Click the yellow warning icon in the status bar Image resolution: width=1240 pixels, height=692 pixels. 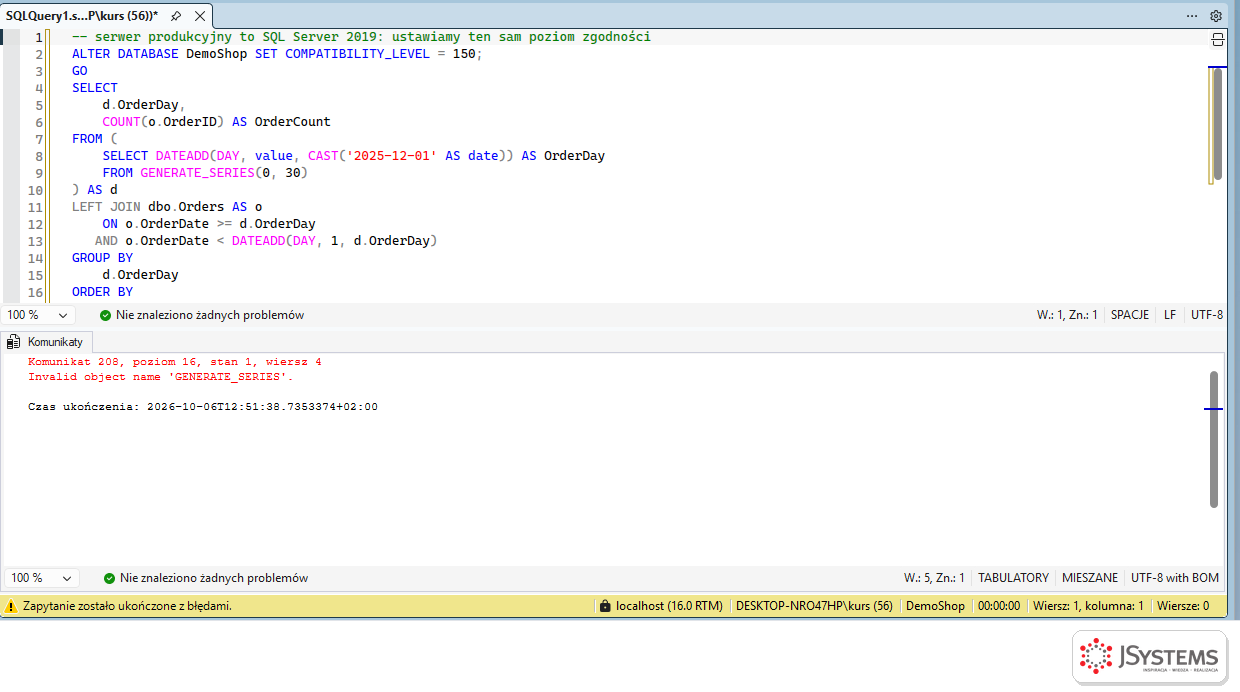pos(11,606)
